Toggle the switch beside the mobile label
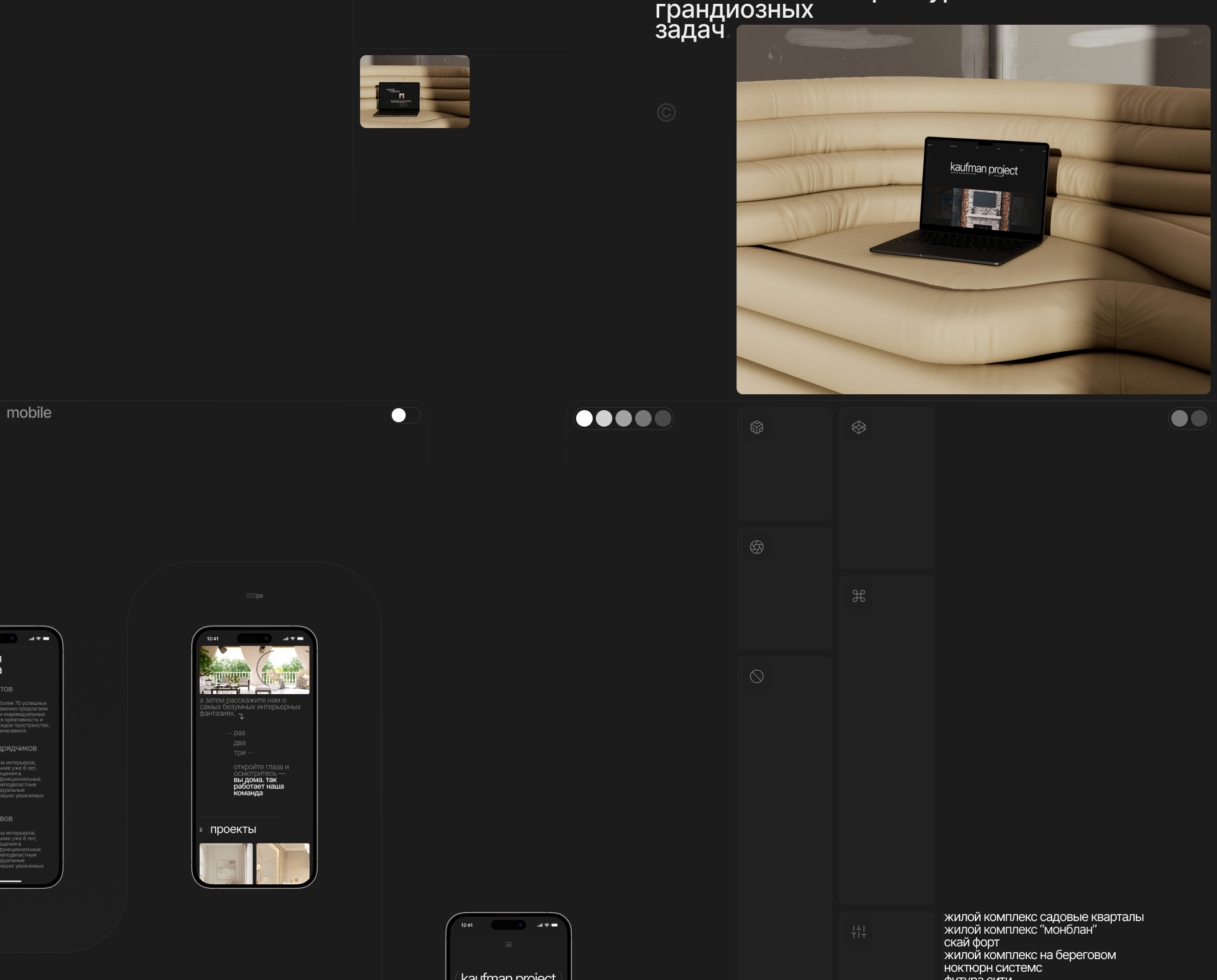 pyautogui.click(x=405, y=415)
